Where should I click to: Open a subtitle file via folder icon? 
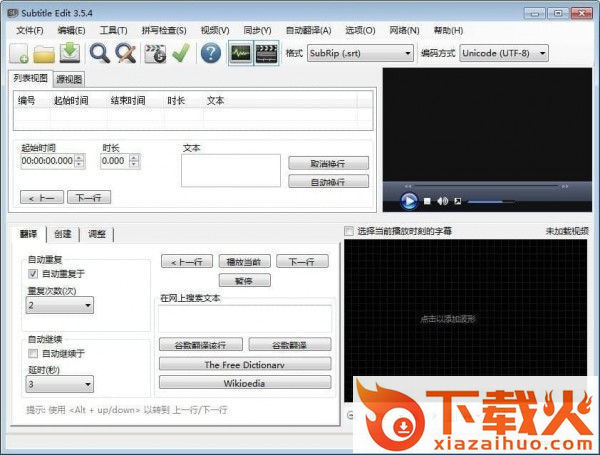click(x=44, y=54)
